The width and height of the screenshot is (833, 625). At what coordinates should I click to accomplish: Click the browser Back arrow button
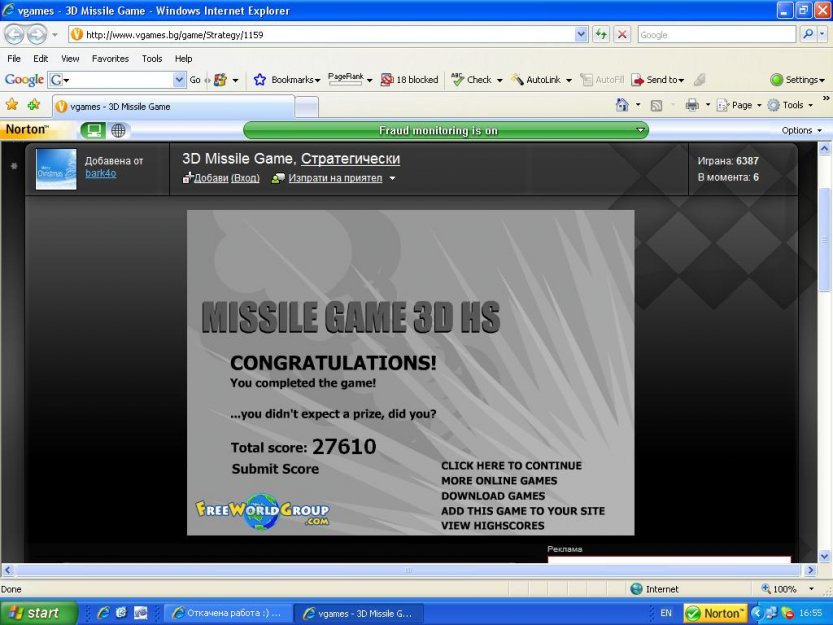[14, 34]
